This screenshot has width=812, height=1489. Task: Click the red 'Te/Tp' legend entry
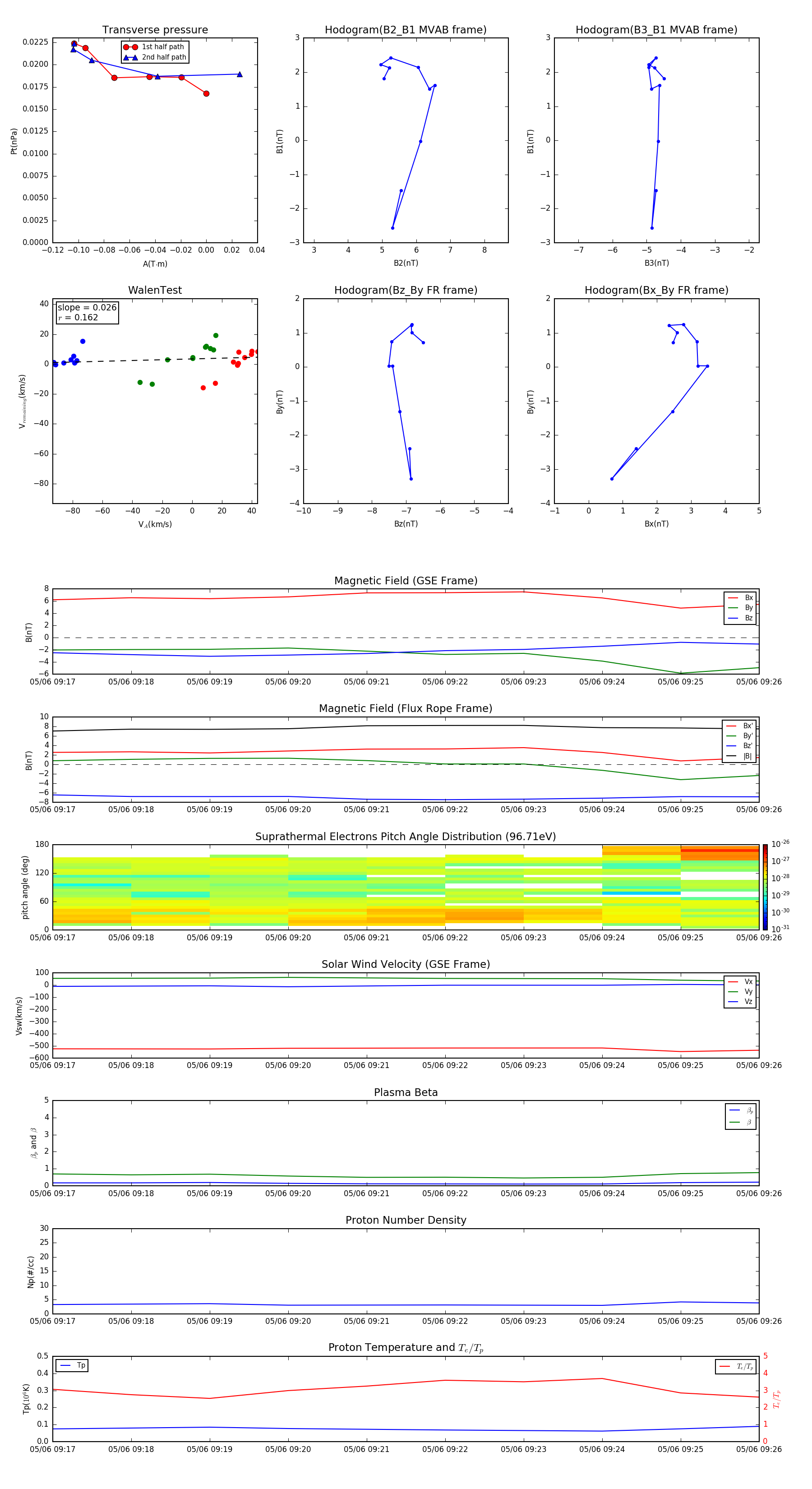736,1366
